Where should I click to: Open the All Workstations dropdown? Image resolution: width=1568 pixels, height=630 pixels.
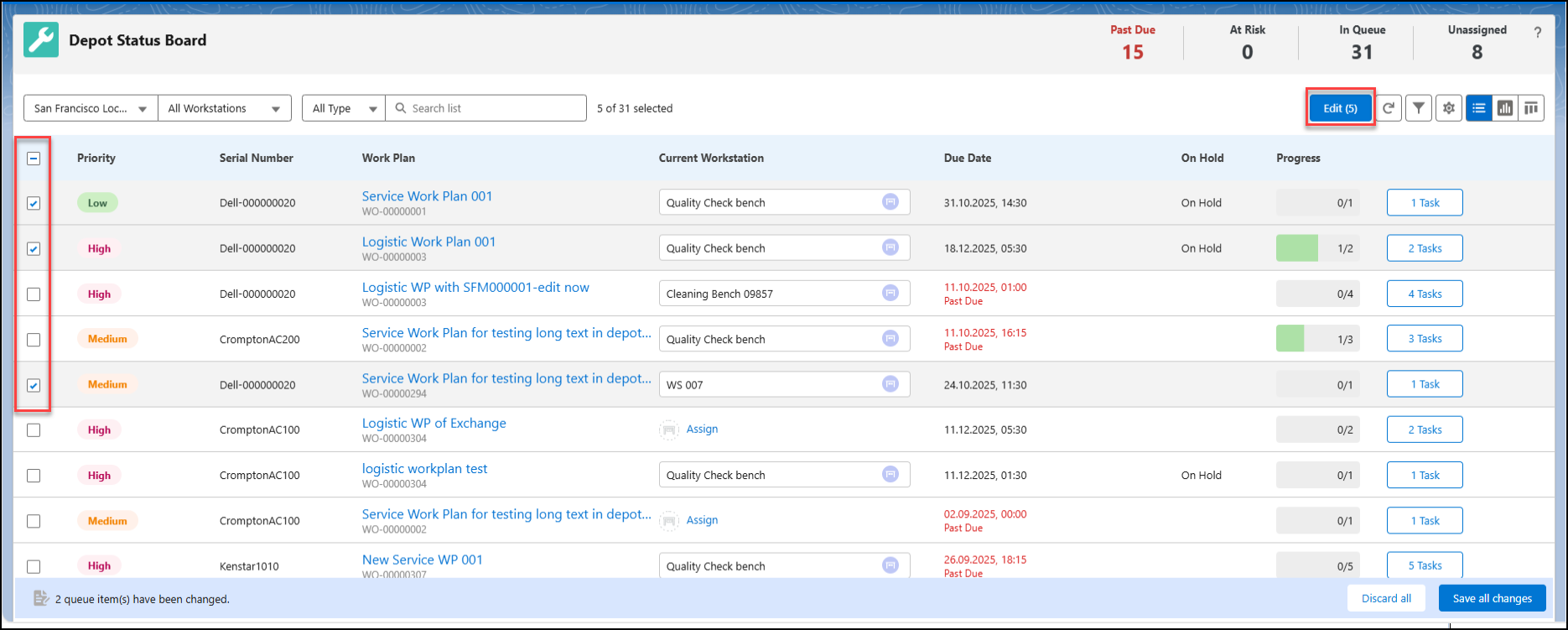(x=225, y=108)
